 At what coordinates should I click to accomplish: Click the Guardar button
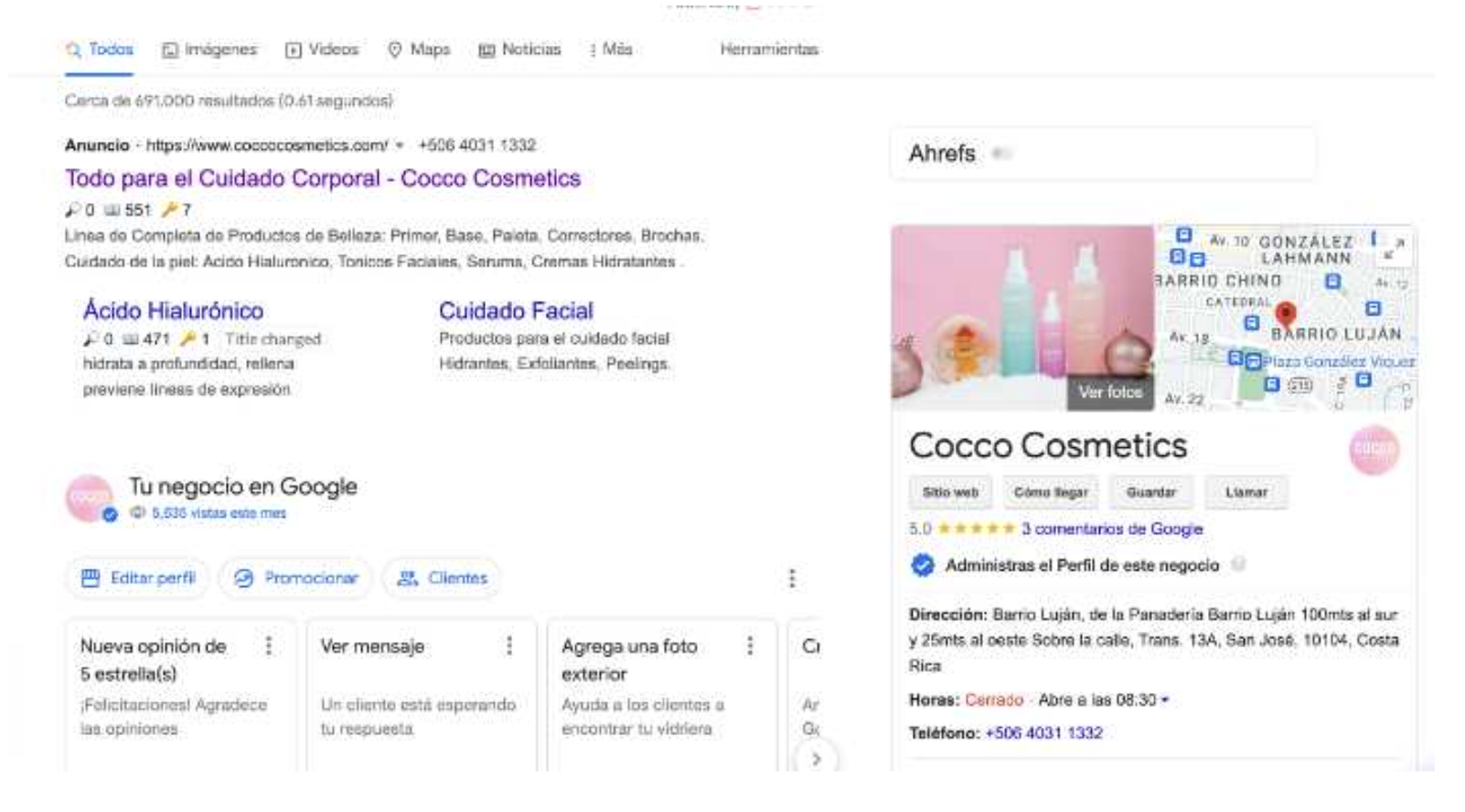1151,492
